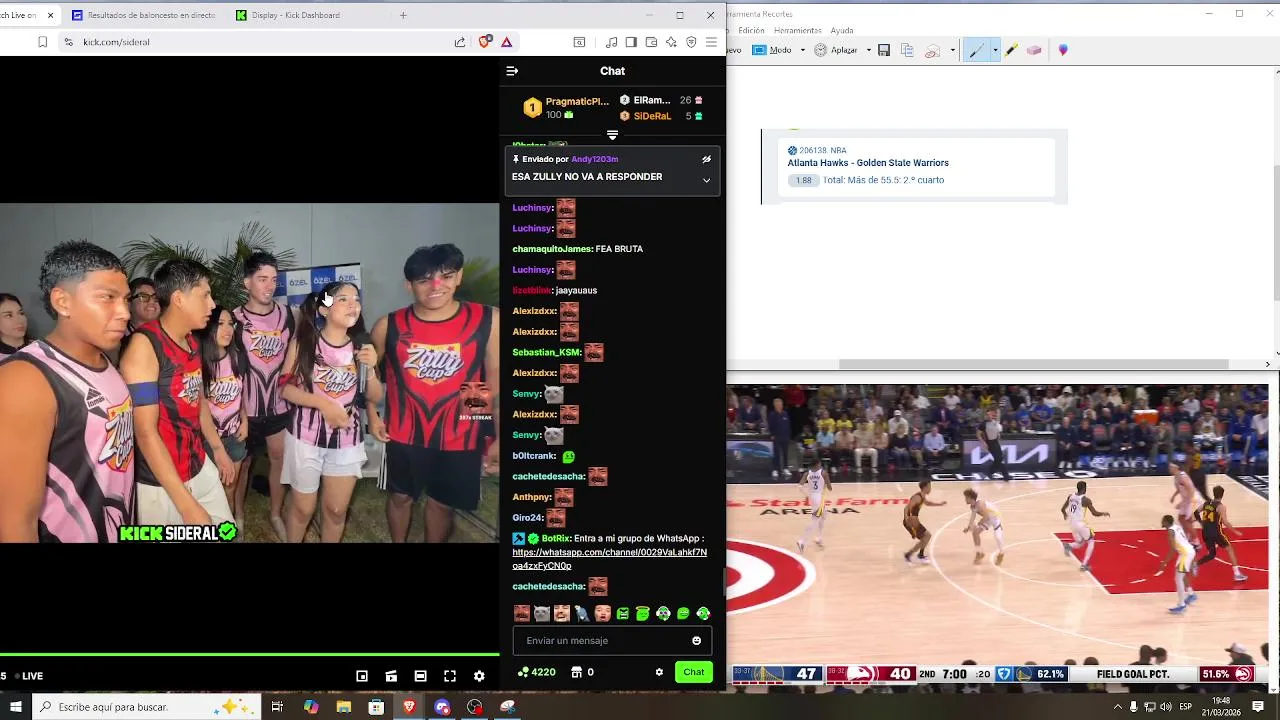Open a new browser tab
Image resolution: width=1280 pixels, height=720 pixels.
point(403,15)
